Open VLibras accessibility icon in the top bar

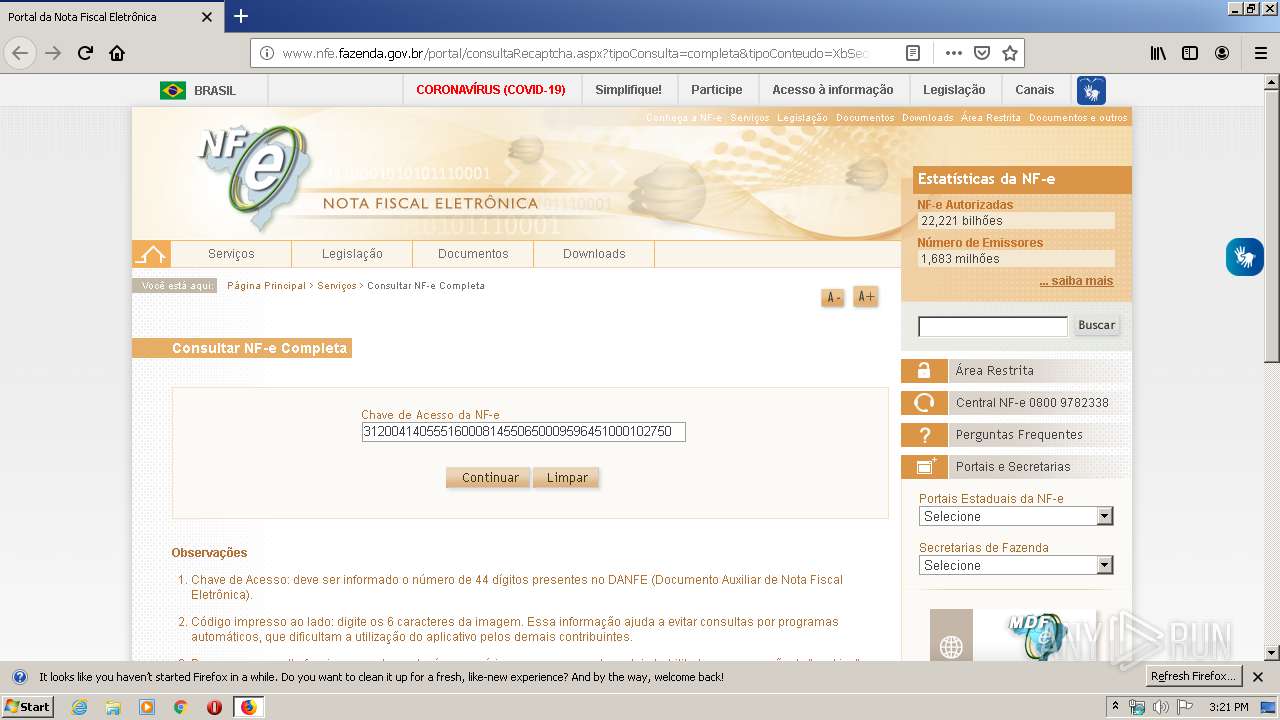pos(1091,90)
